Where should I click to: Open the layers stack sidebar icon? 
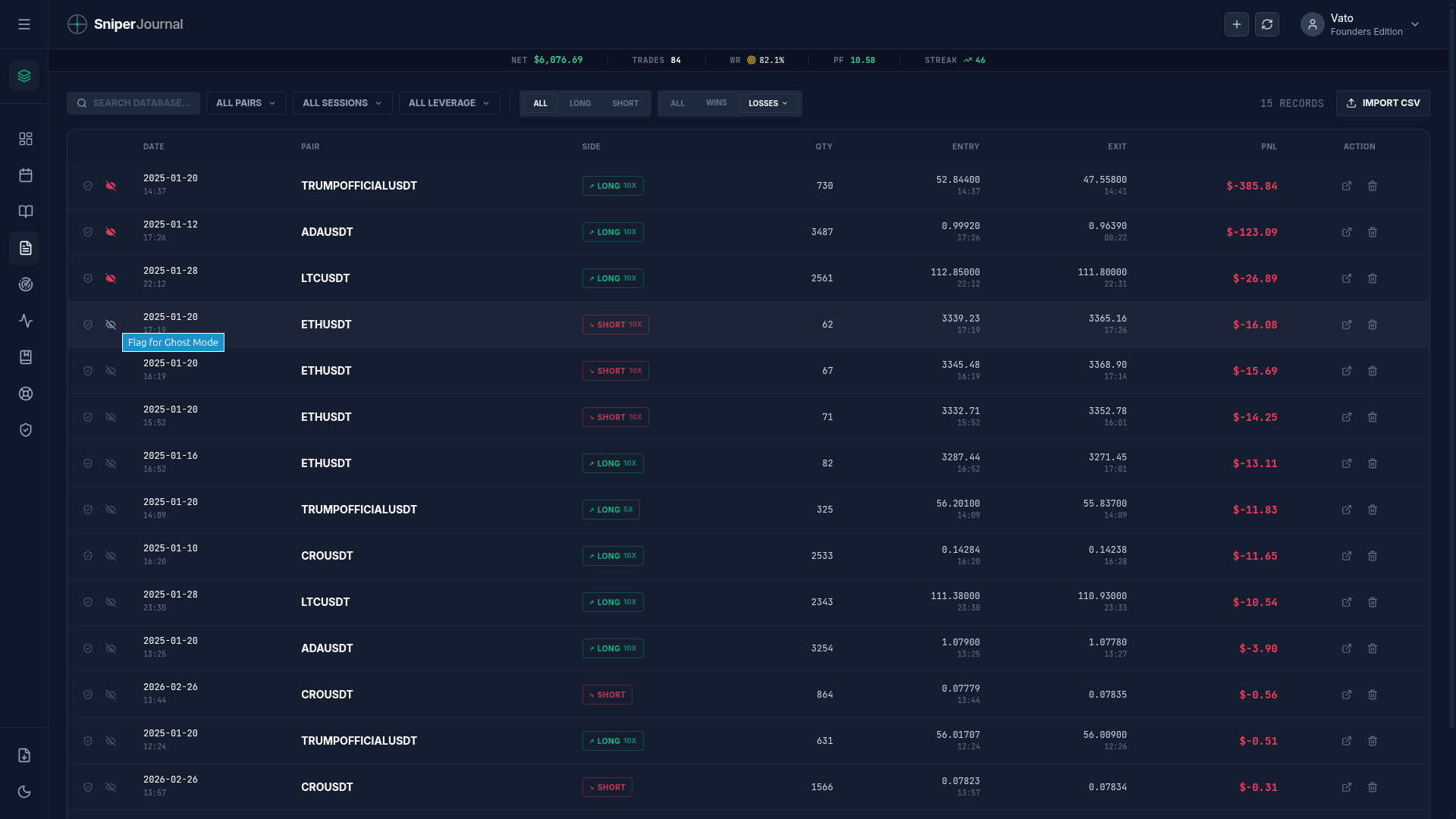[24, 76]
